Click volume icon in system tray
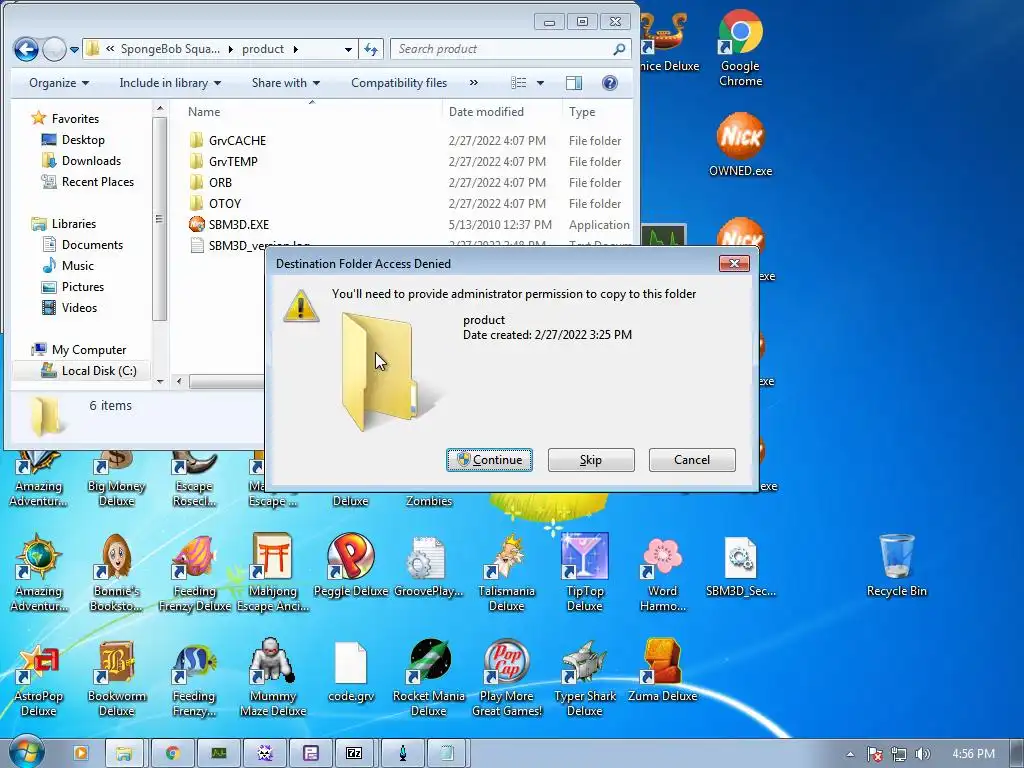The image size is (1024, 768). point(923,754)
